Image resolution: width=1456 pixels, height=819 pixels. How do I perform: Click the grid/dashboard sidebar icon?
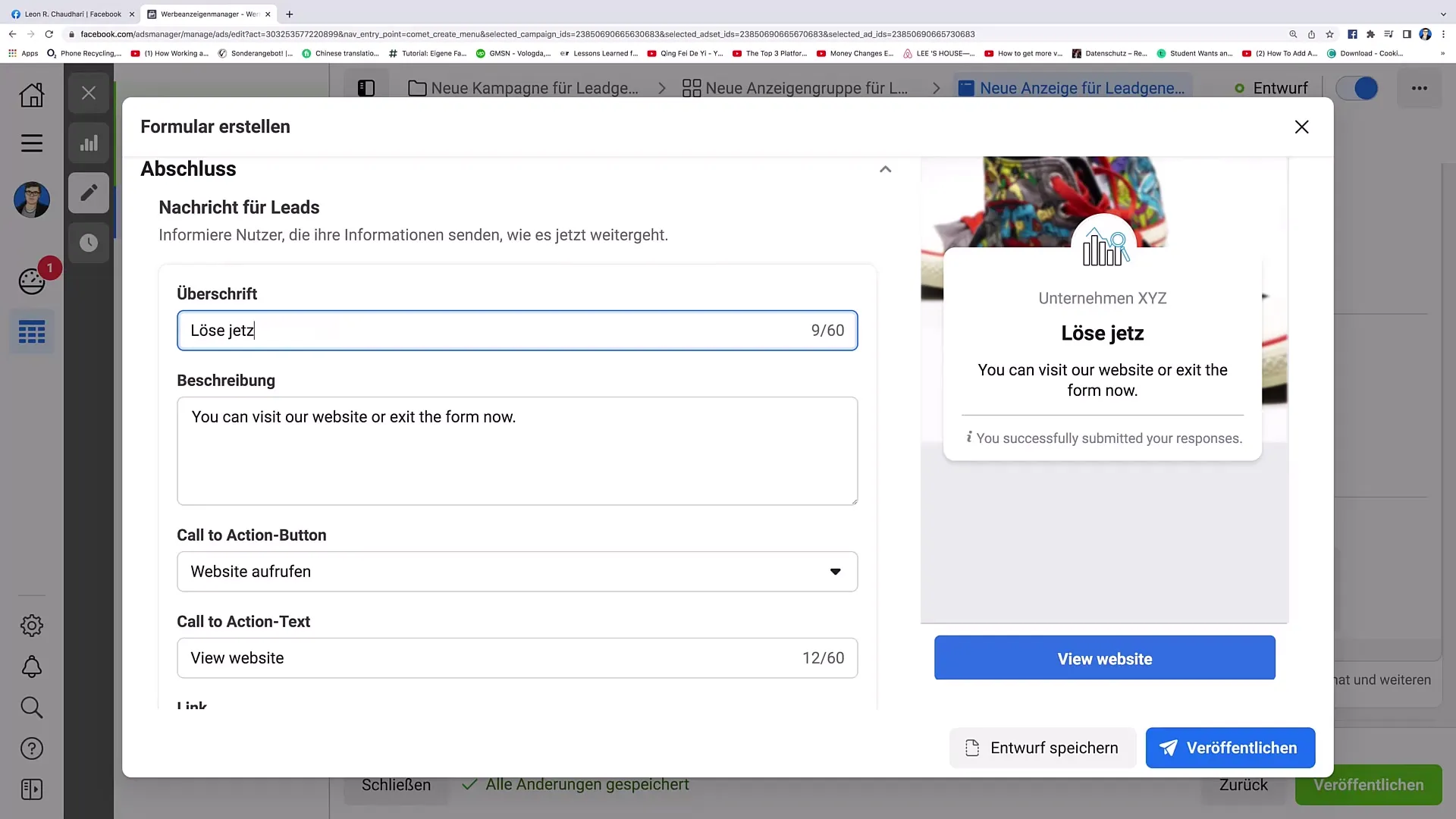pyautogui.click(x=31, y=333)
